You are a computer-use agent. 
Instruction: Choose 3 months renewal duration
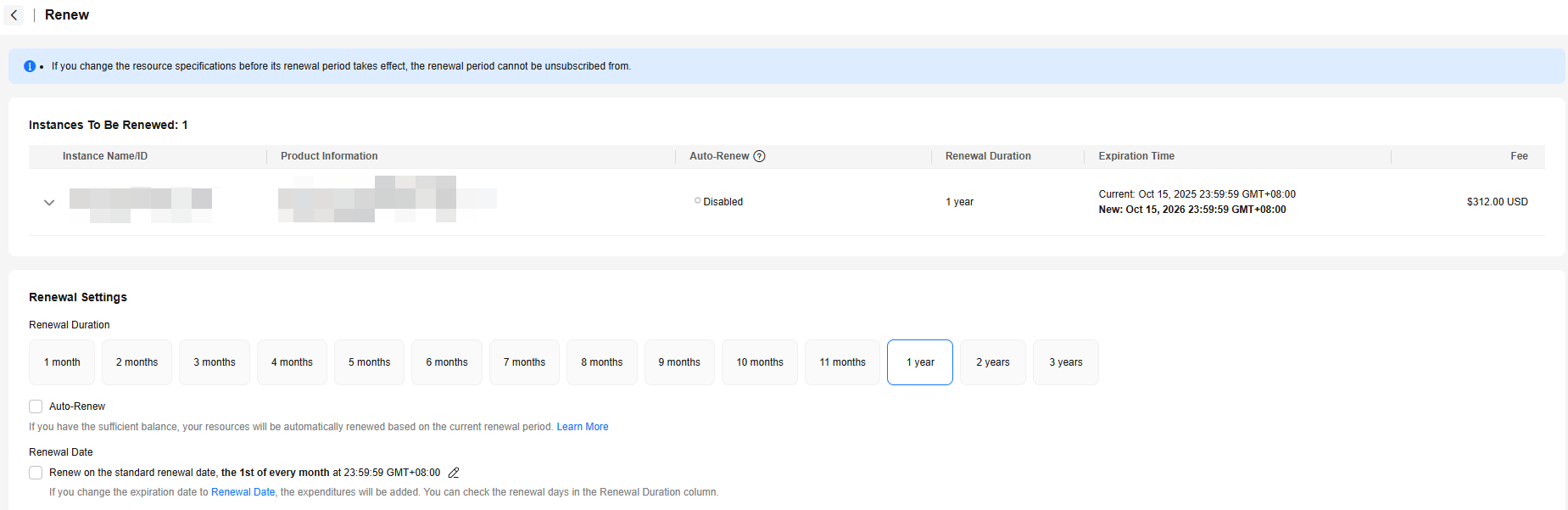click(x=215, y=362)
